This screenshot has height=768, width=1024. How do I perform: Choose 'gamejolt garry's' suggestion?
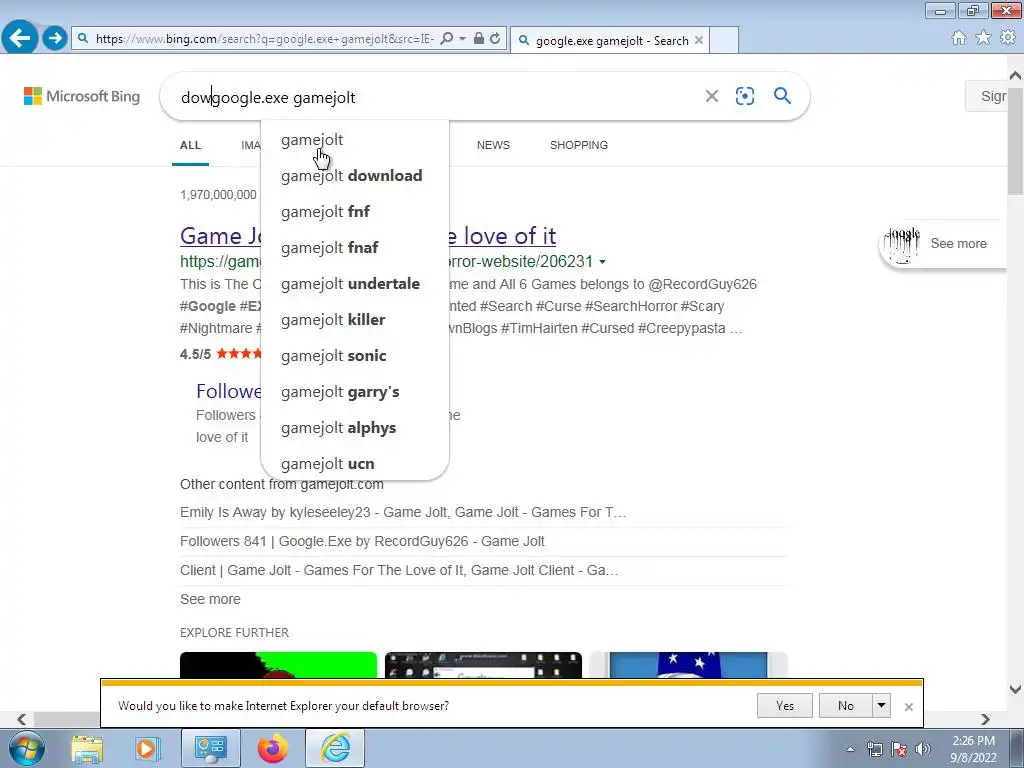(x=355, y=392)
